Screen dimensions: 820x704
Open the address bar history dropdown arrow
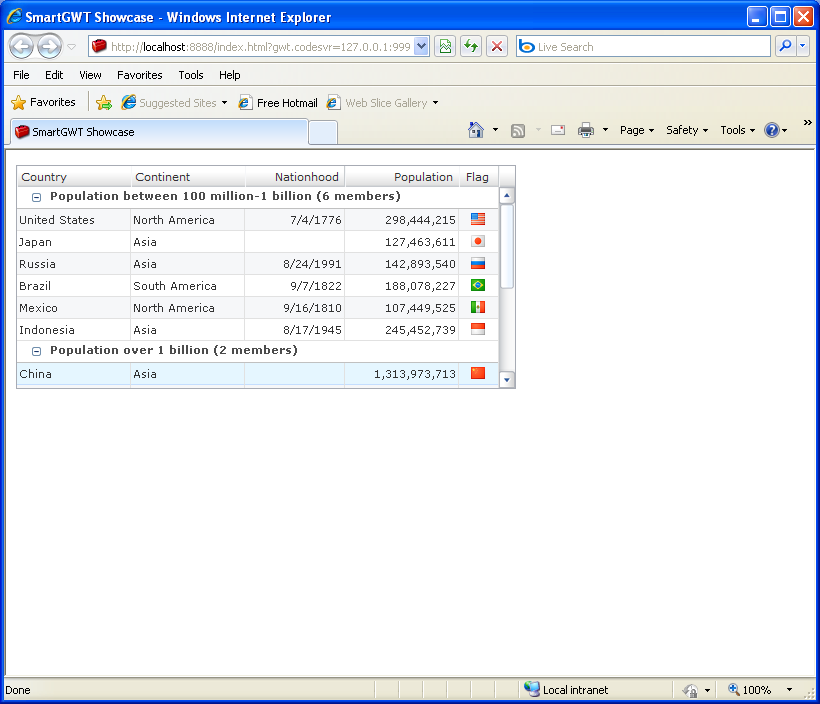pos(422,47)
